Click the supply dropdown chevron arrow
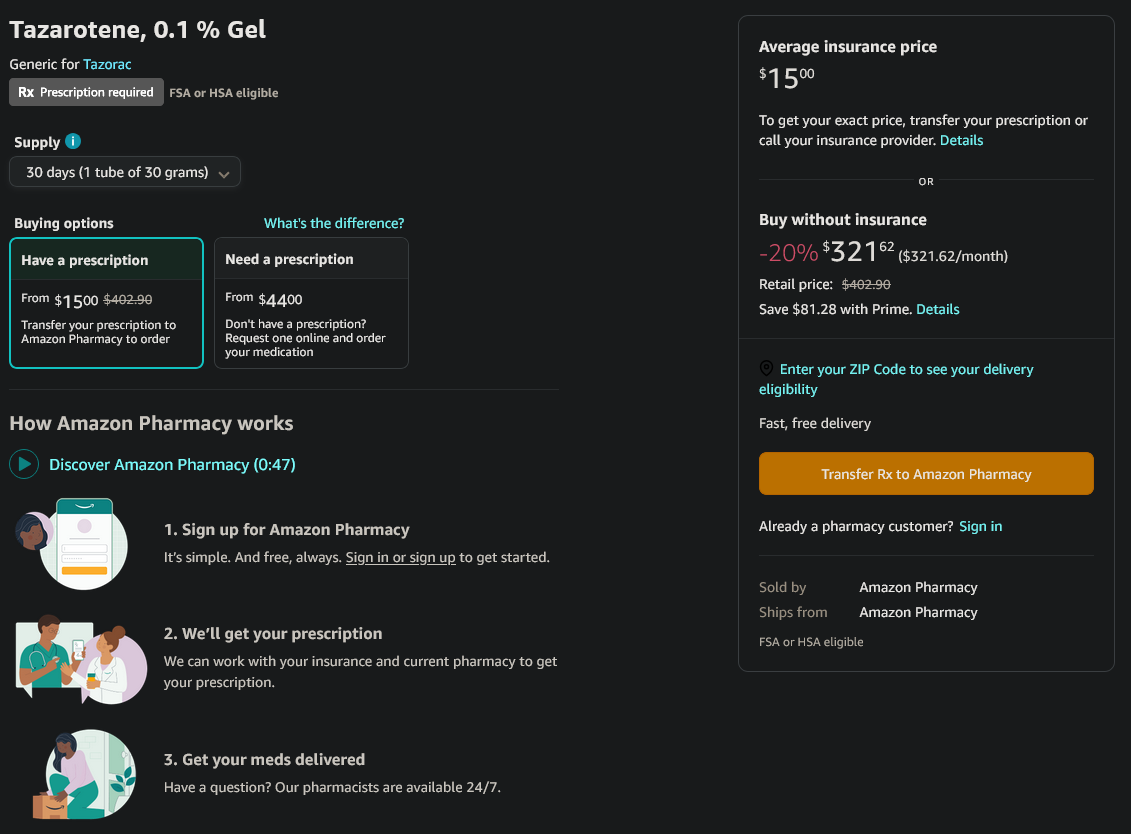The image size is (1131, 834). click(224, 174)
